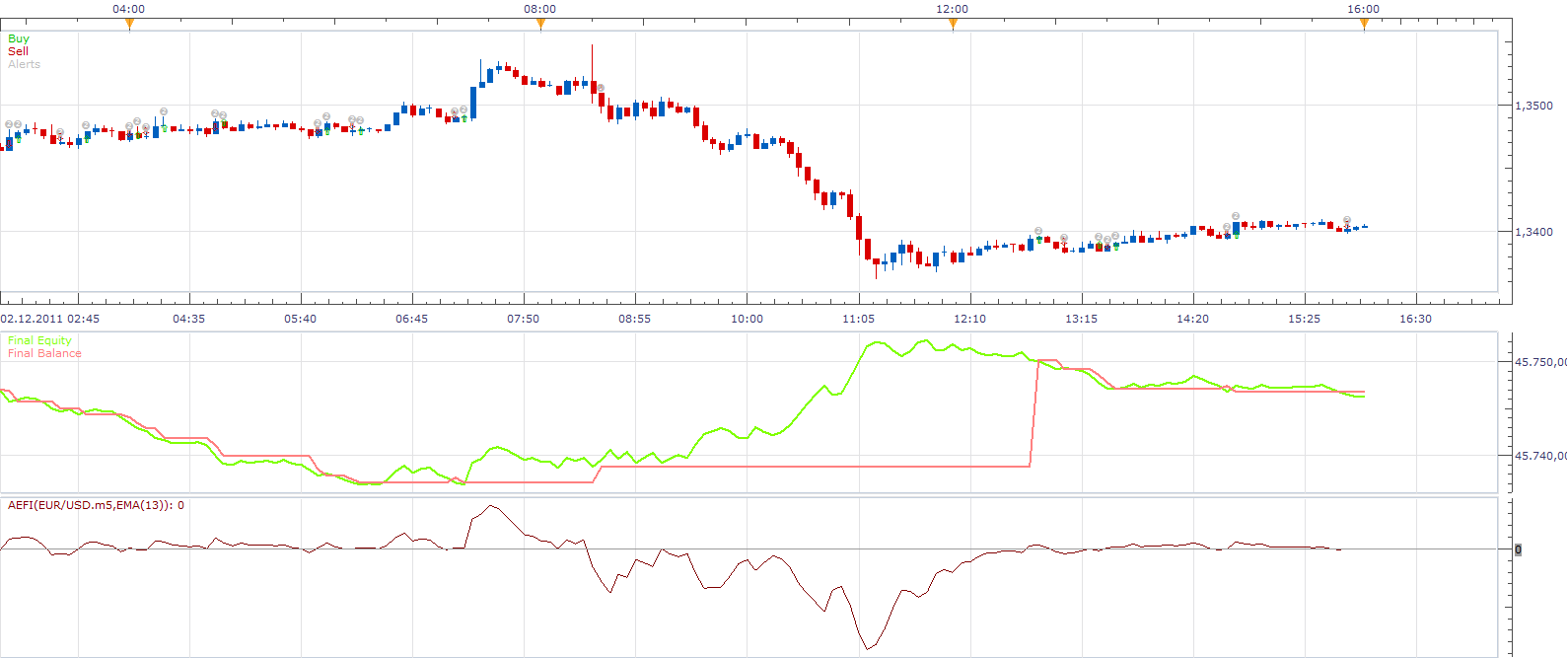Select the AEFI(EUR/USD.m5,EMA(13)) indicator label
1568x658 pixels.
point(96,505)
